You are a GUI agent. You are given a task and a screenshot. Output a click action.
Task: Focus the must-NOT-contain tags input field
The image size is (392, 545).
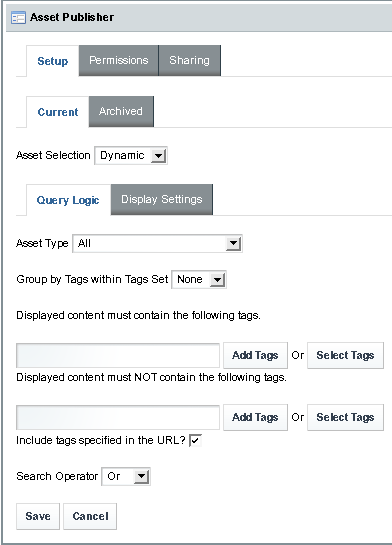[118, 417]
